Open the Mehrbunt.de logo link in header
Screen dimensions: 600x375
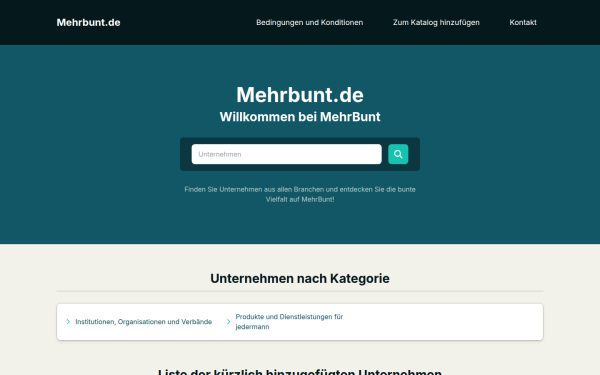88,23
